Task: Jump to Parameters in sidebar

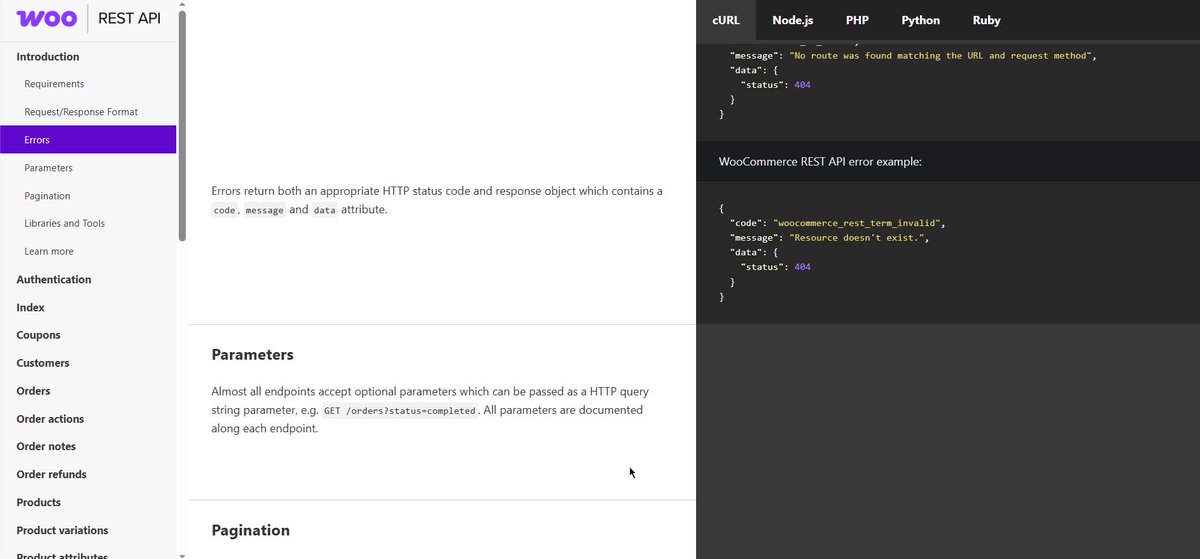Action: [48, 168]
